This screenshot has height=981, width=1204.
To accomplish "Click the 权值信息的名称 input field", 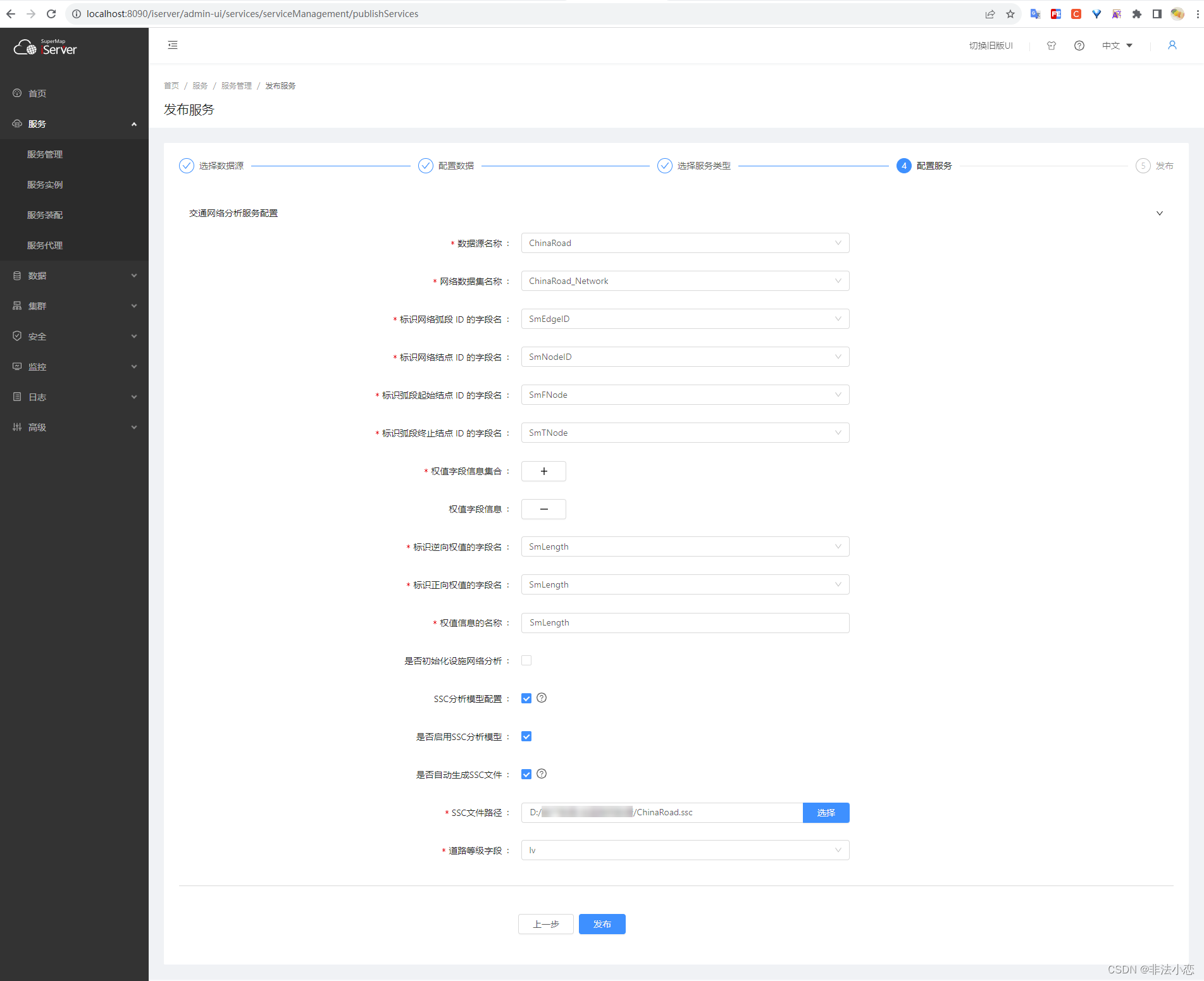I will pos(685,622).
